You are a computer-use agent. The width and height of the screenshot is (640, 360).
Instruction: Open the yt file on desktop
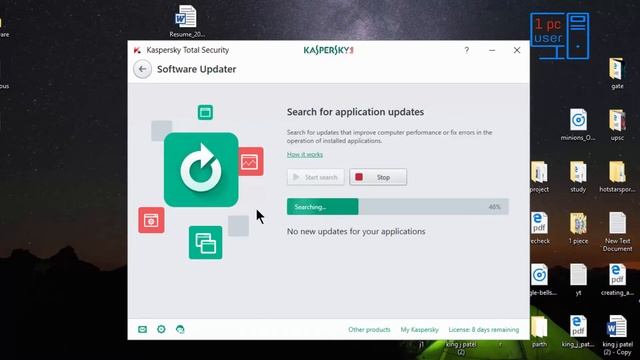tap(578, 279)
